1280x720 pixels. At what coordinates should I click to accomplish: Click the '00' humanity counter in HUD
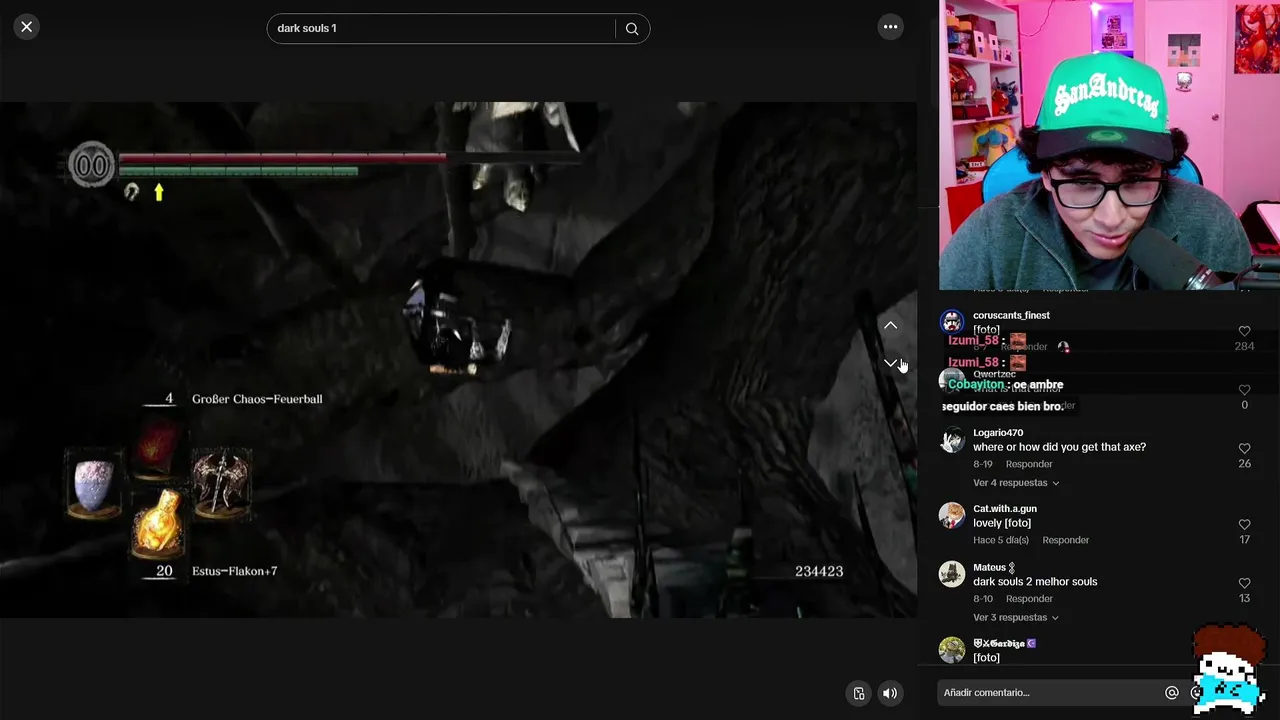click(91, 166)
